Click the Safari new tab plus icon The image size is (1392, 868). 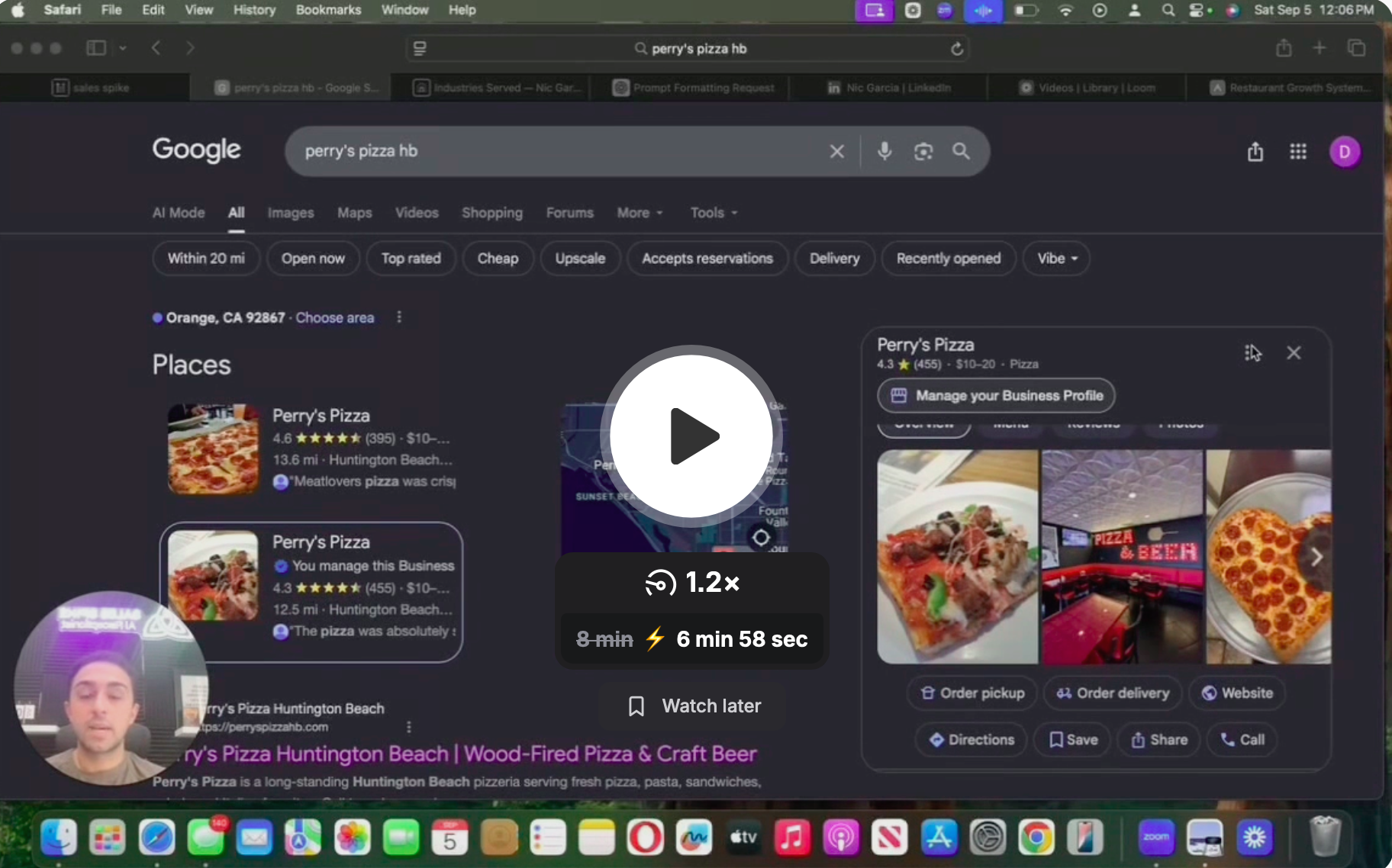click(1319, 48)
